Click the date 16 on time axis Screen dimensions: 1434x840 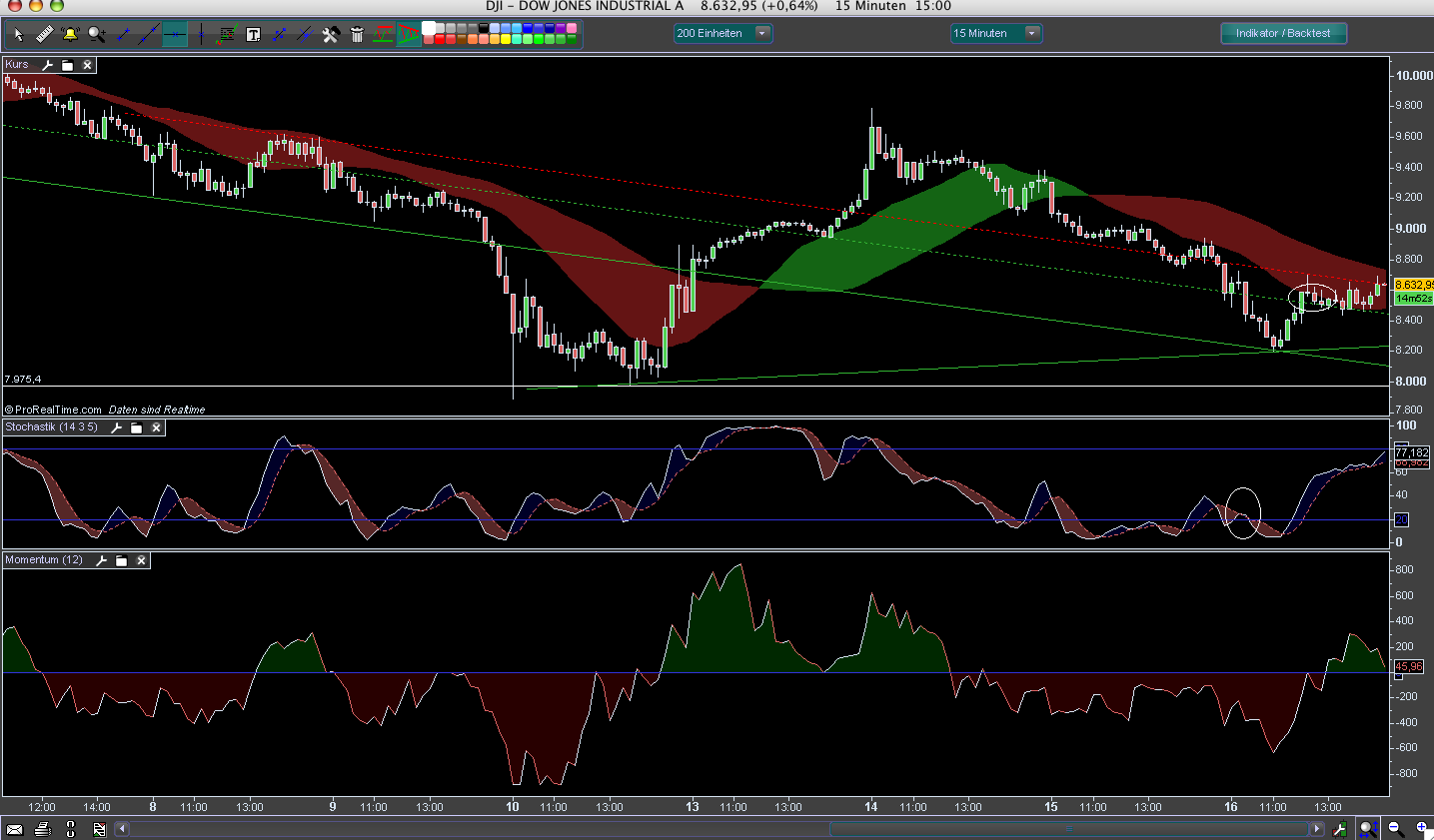[x=1230, y=806]
